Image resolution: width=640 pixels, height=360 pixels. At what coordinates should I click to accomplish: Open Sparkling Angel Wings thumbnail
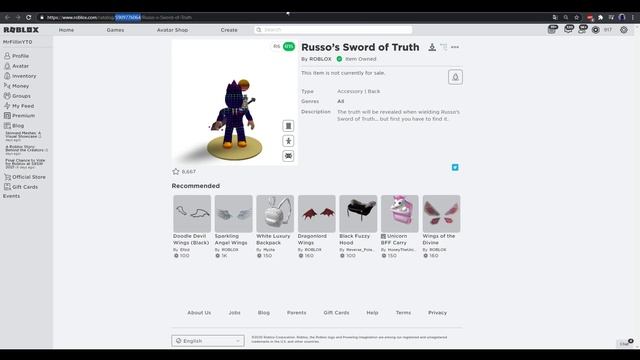pos(233,213)
